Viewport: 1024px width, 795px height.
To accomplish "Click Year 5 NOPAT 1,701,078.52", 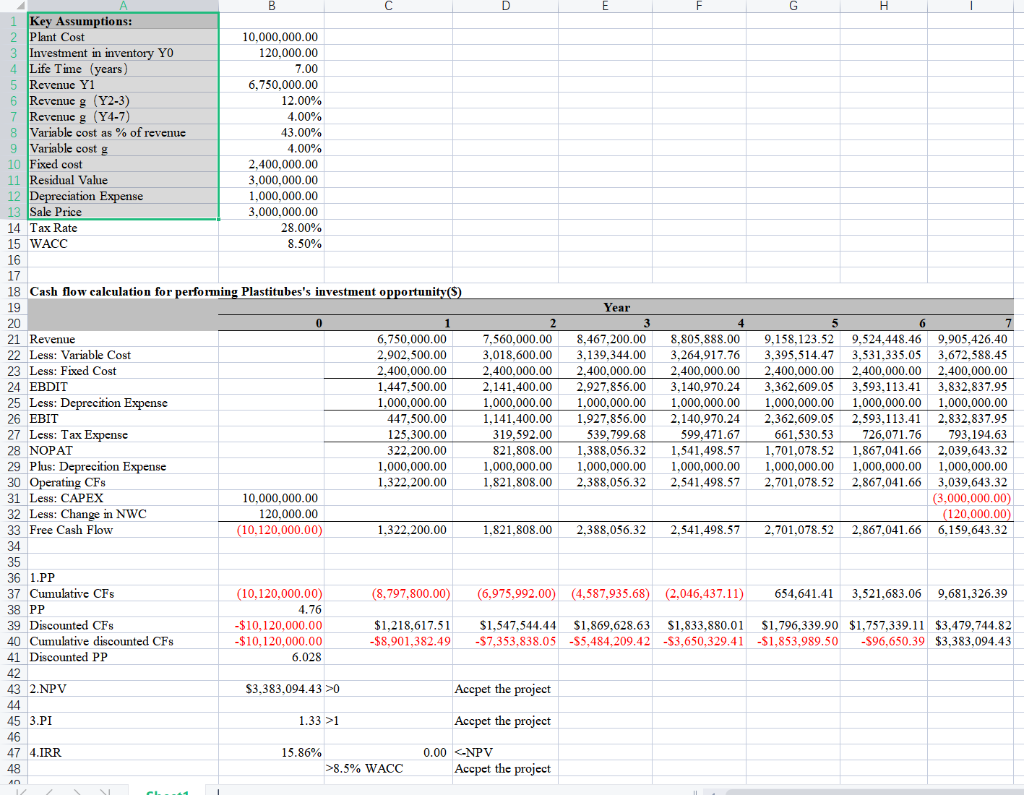I will tap(793, 451).
